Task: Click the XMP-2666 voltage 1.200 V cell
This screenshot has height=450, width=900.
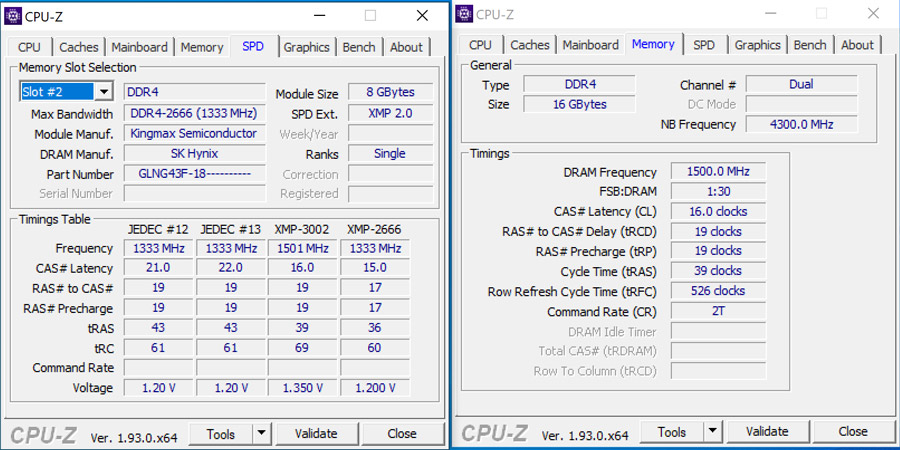Action: [375, 387]
